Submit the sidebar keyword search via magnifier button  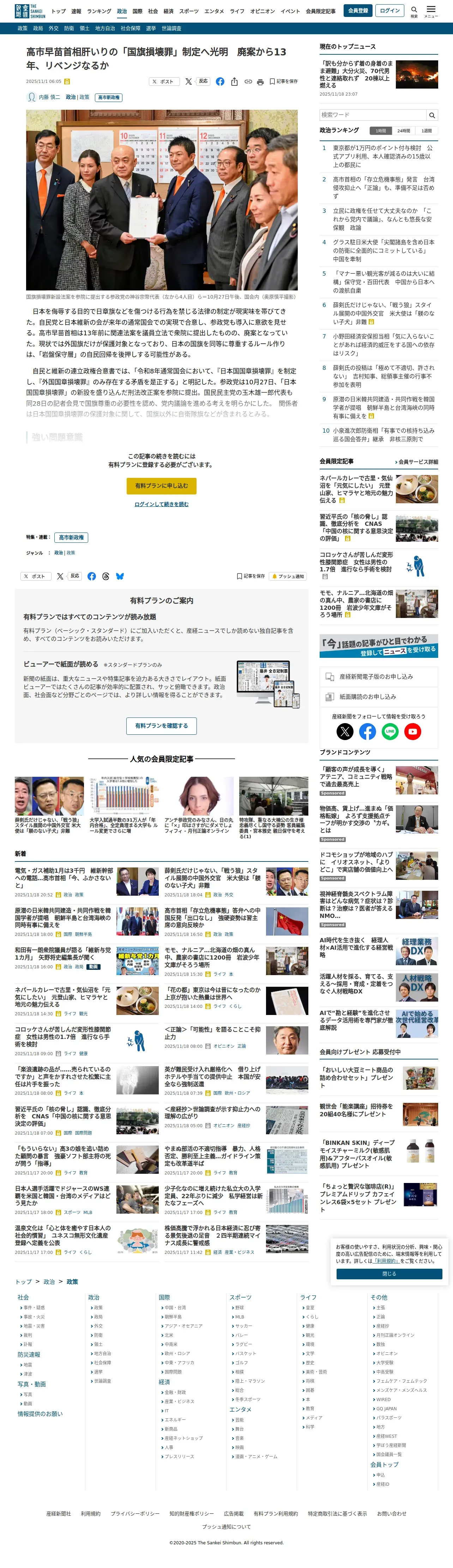pos(432,115)
